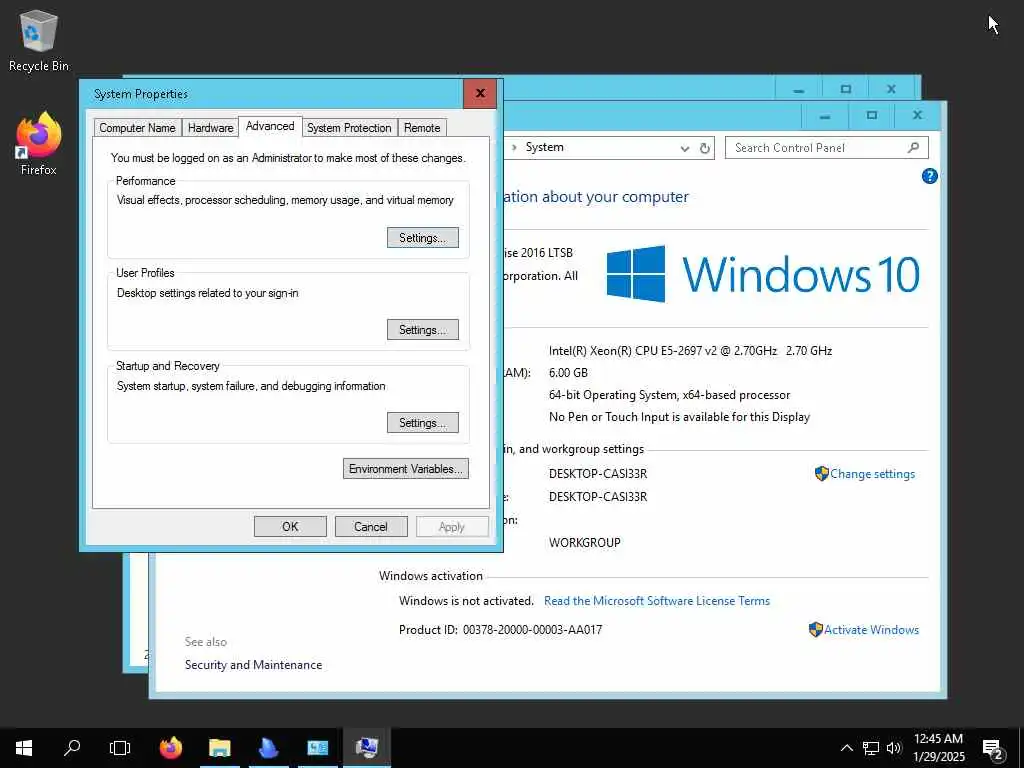Click the help question mark in System window
The height and width of the screenshot is (768, 1024).
click(929, 176)
